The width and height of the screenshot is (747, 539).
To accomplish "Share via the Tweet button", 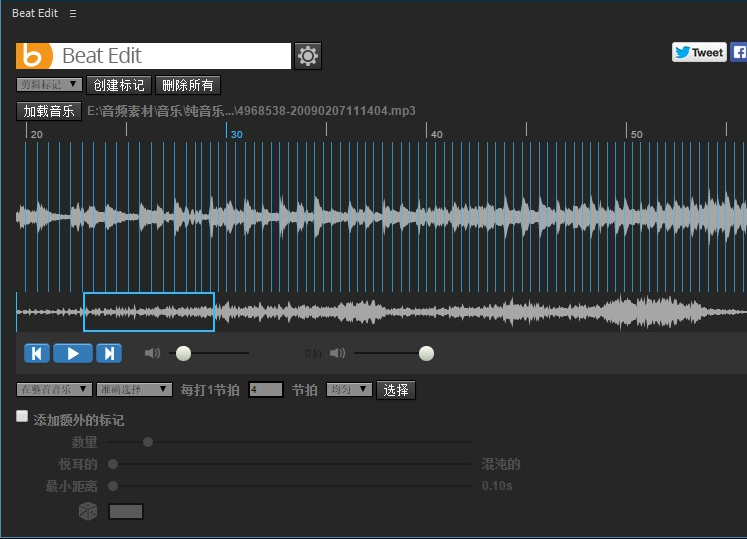I will click(699, 52).
